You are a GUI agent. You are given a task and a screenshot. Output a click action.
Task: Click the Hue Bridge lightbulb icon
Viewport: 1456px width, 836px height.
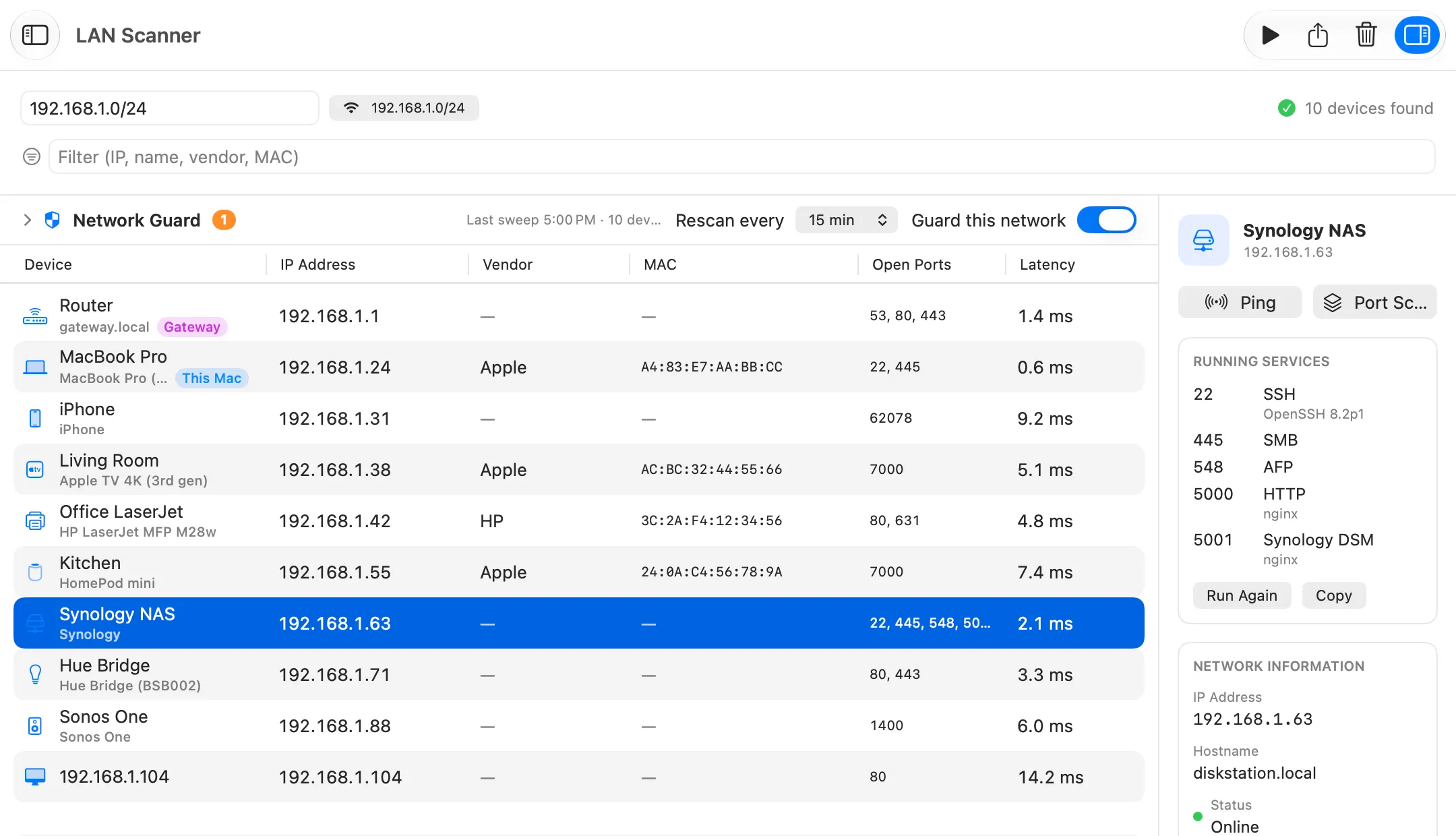click(x=35, y=674)
